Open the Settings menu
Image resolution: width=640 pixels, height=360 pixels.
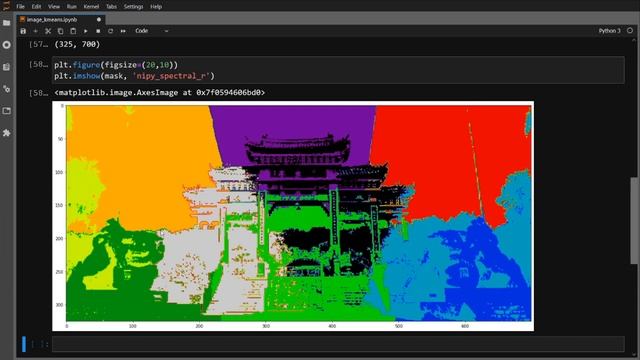click(x=133, y=7)
